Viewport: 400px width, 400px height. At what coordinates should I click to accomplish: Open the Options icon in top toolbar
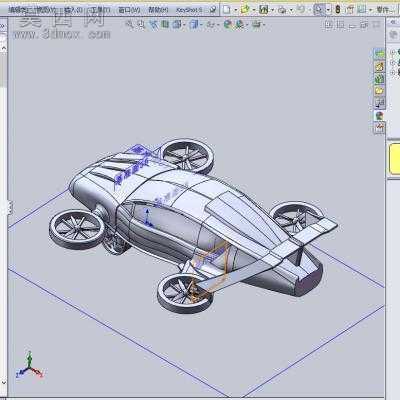362,10
